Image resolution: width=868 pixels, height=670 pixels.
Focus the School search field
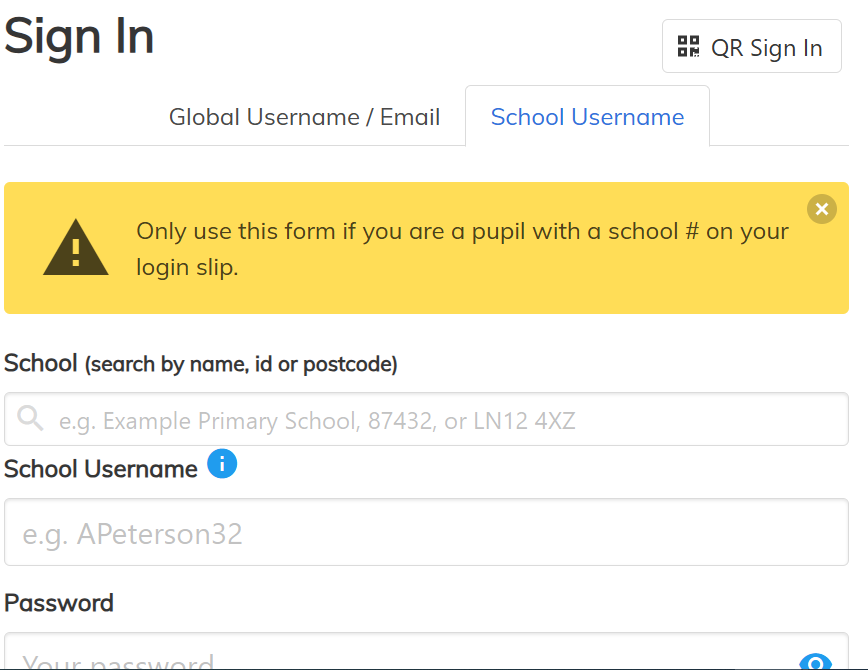[440, 420]
